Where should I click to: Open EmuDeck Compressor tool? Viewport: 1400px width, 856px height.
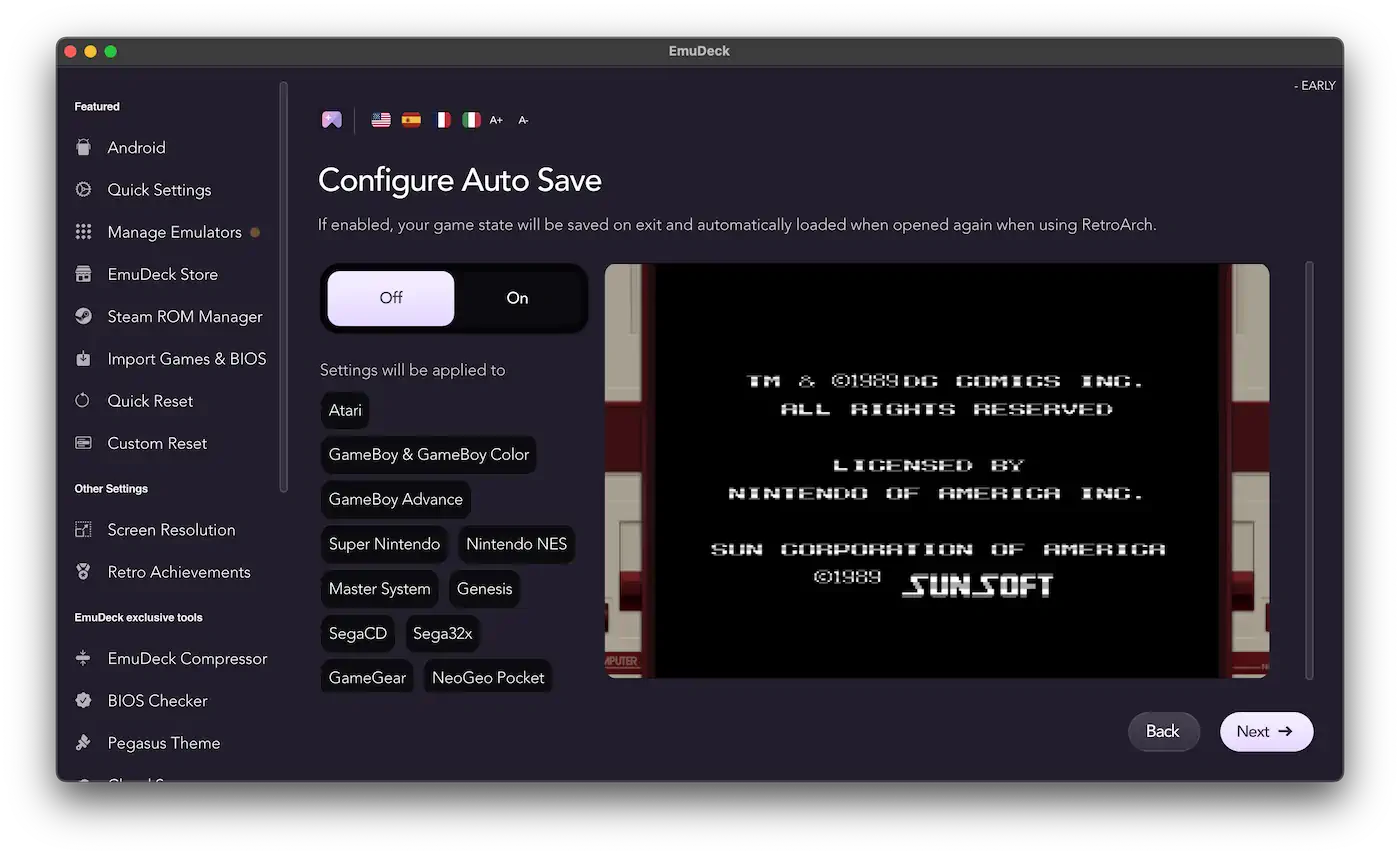187,658
